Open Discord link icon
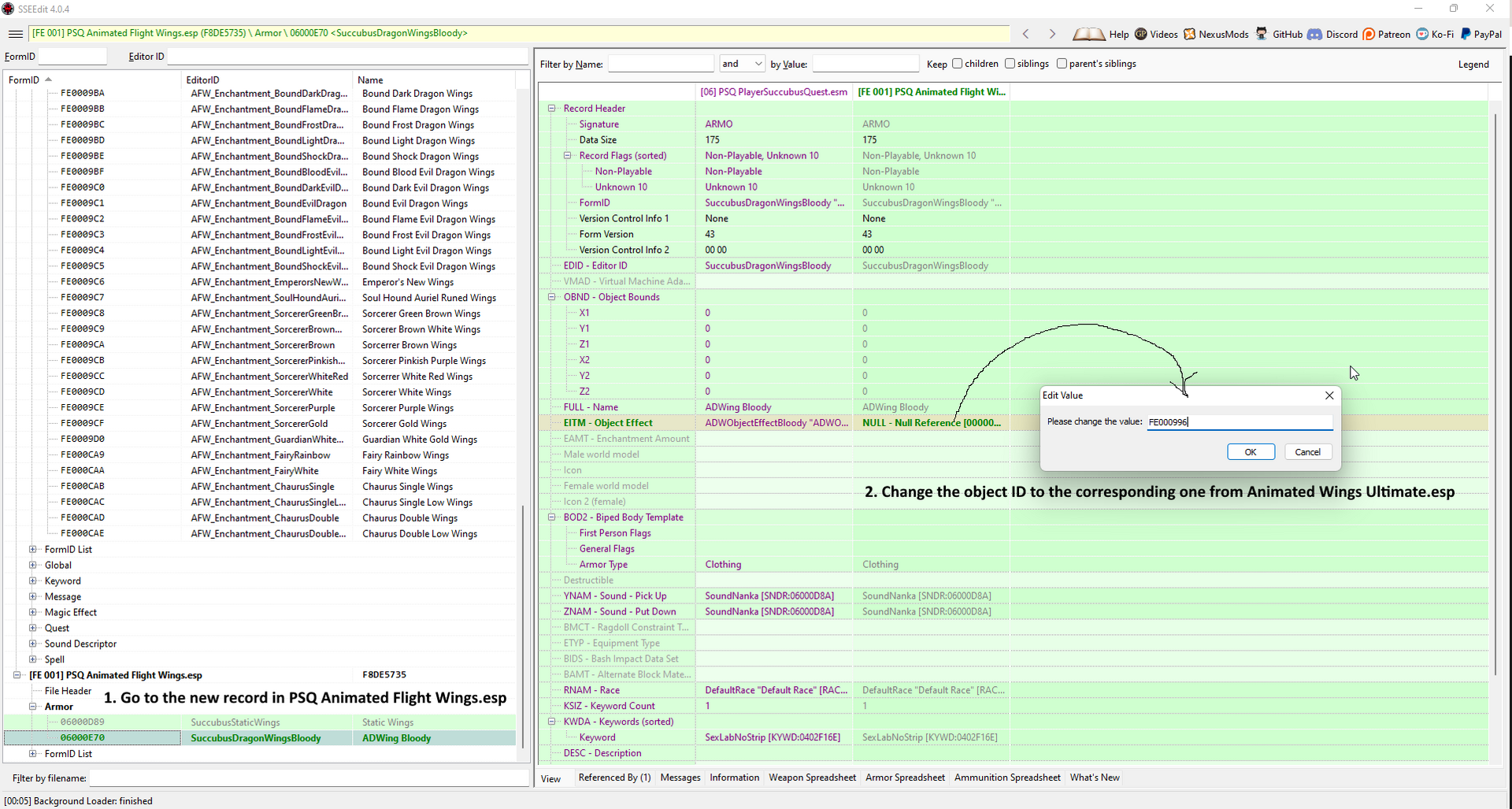 [x=1314, y=34]
